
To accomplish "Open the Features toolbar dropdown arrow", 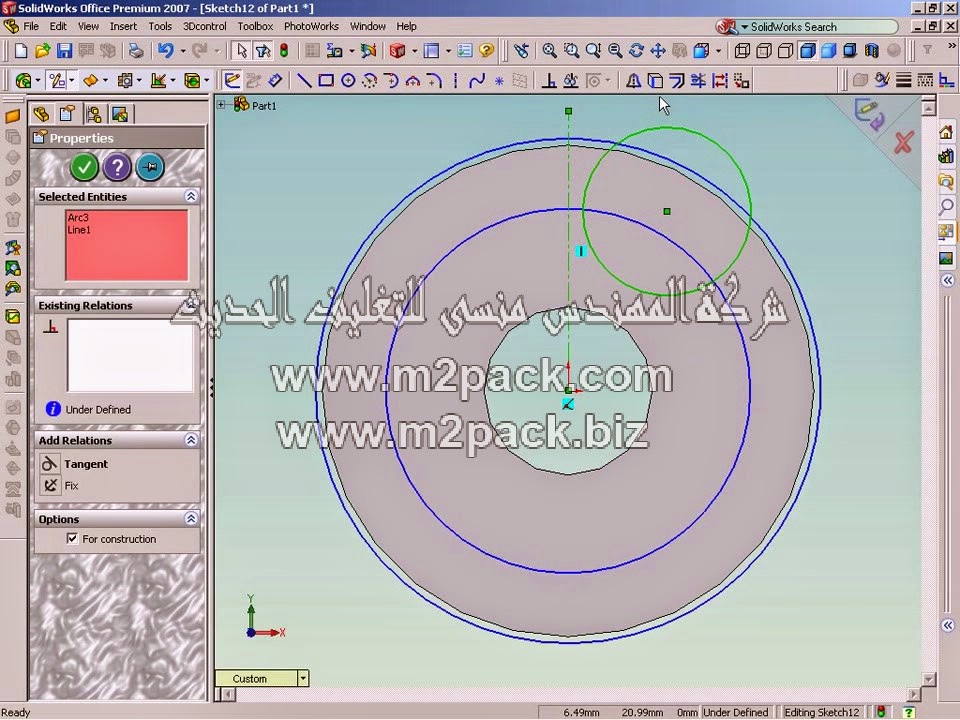I will pyautogui.click(x=38, y=80).
